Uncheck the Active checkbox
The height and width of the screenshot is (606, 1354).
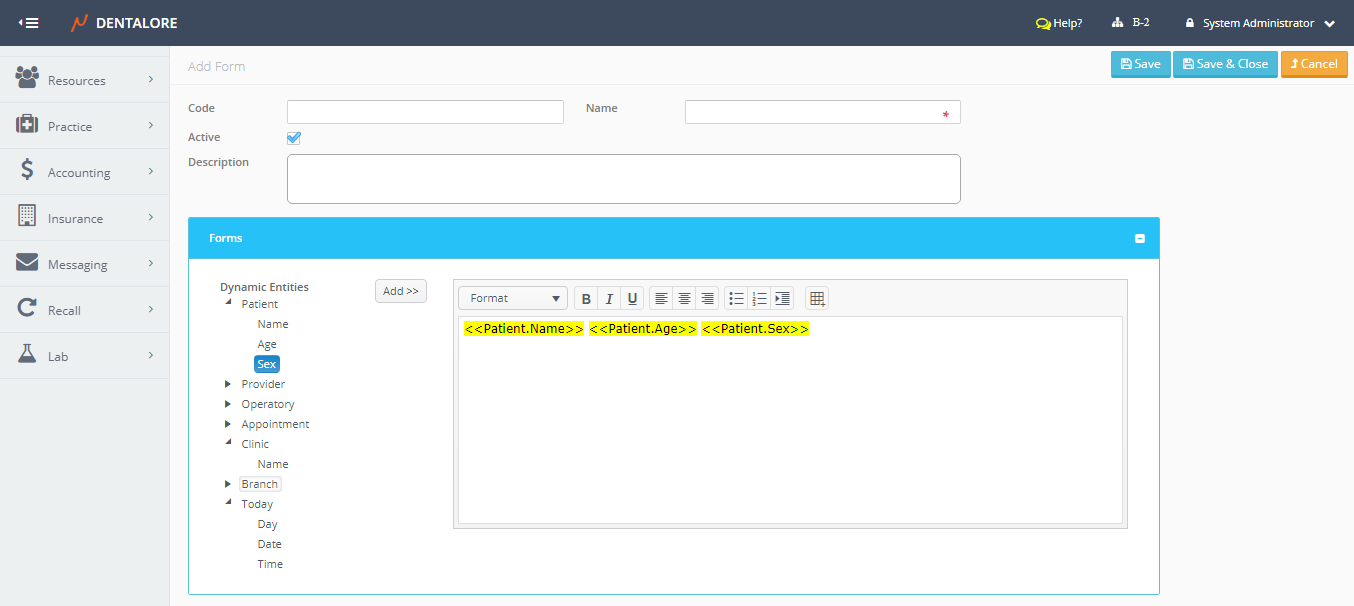(294, 138)
